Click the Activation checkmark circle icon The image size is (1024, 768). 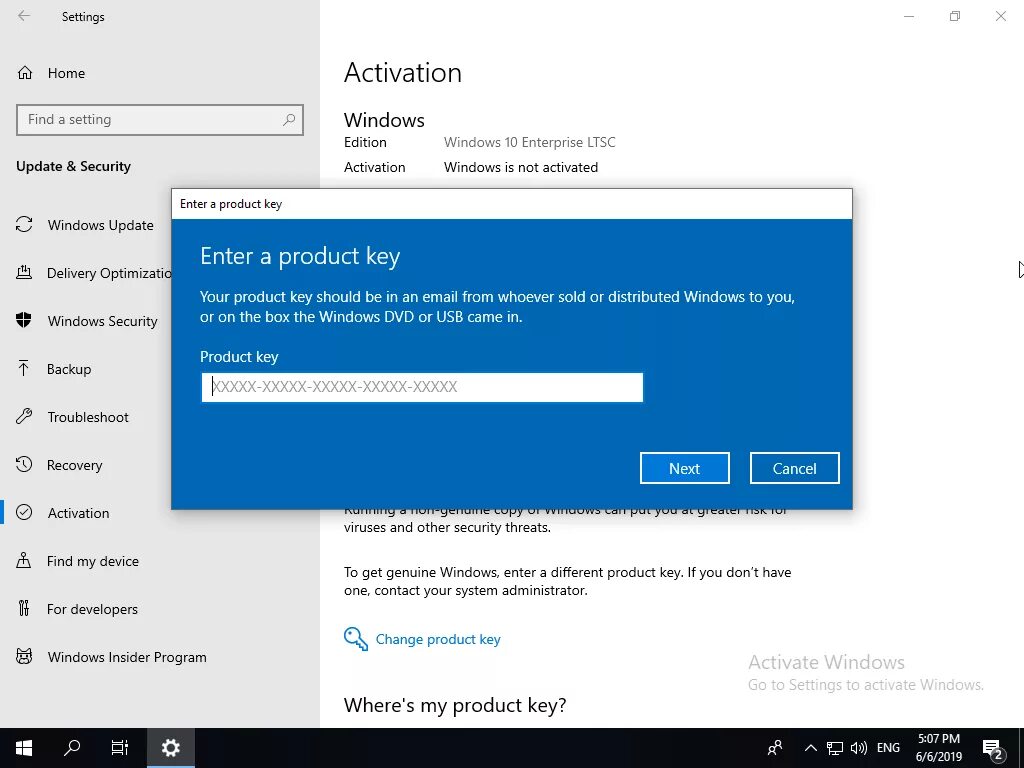point(24,513)
